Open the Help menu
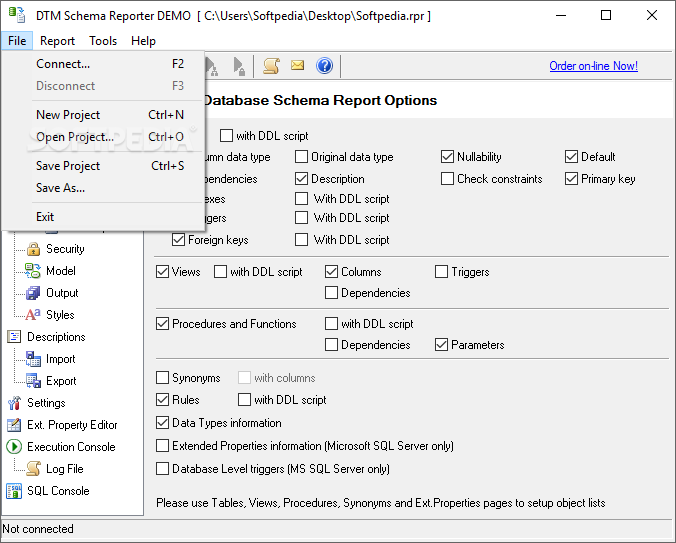This screenshot has height=543, width=676. pos(143,41)
